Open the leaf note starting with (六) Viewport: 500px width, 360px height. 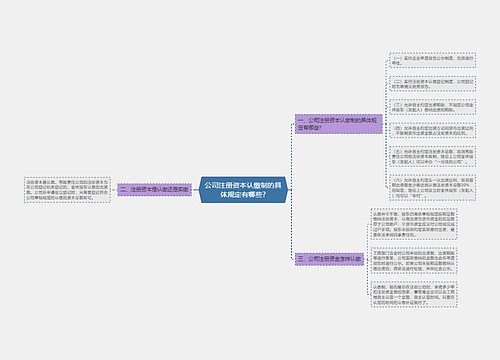[432, 187]
